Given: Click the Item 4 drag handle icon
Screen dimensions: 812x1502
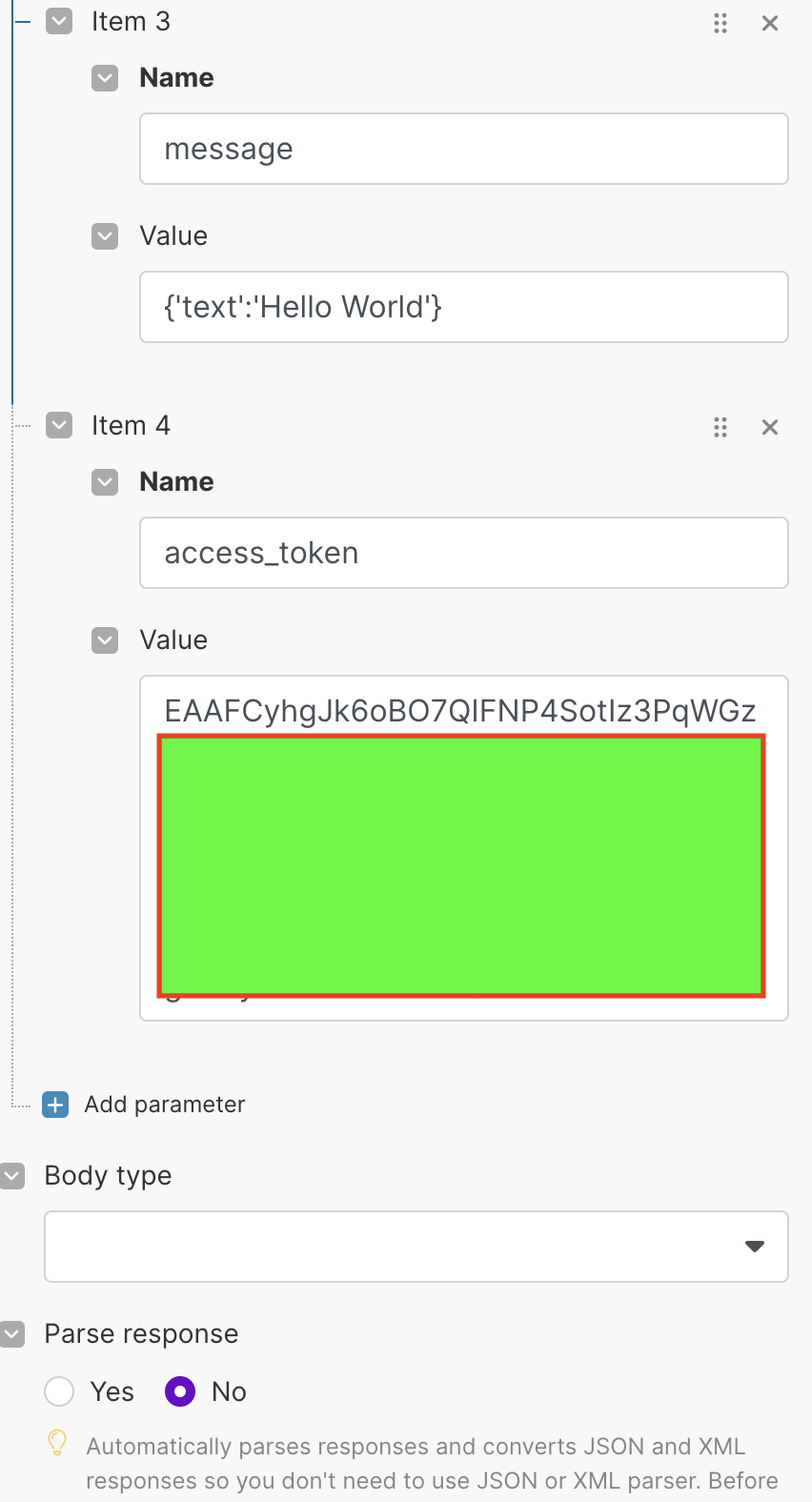Looking at the screenshot, I should (x=721, y=427).
